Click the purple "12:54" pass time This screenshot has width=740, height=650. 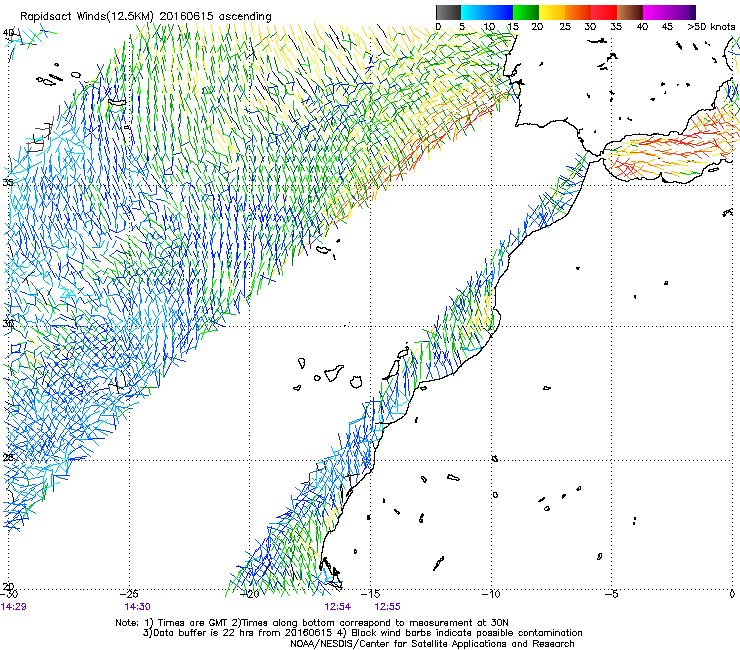[x=337, y=607]
